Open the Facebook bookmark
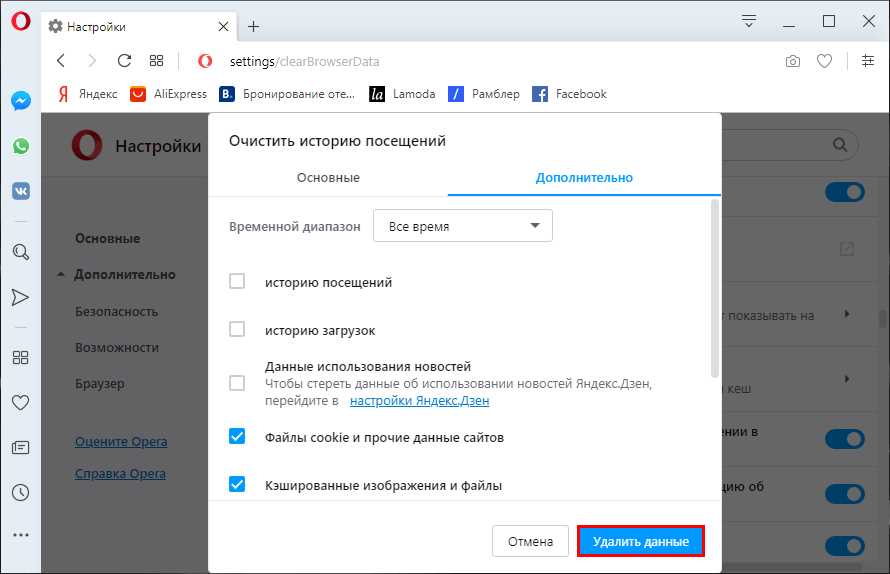 (x=569, y=94)
